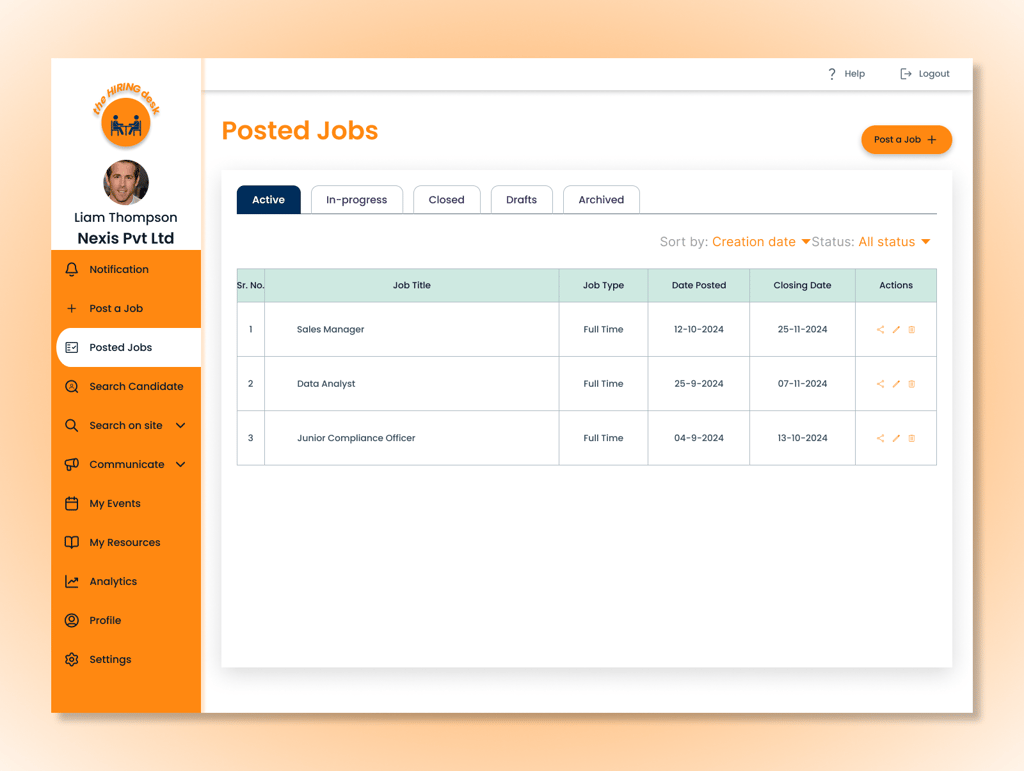Viewport: 1024px width, 771px height.
Task: Open the Sort by Creation date dropdown
Action: pos(761,242)
